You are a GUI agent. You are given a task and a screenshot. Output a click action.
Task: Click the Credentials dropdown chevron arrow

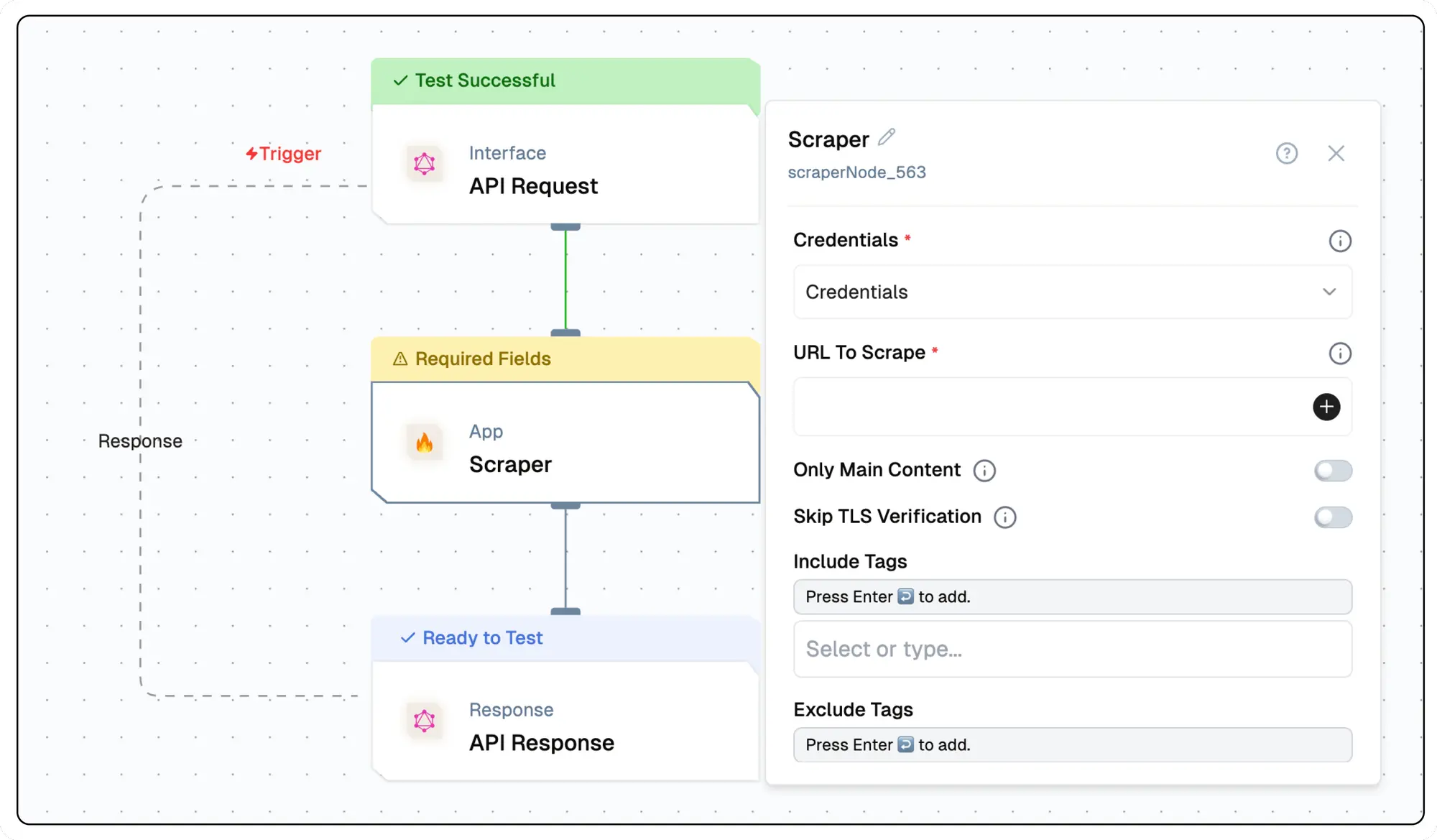(x=1329, y=292)
